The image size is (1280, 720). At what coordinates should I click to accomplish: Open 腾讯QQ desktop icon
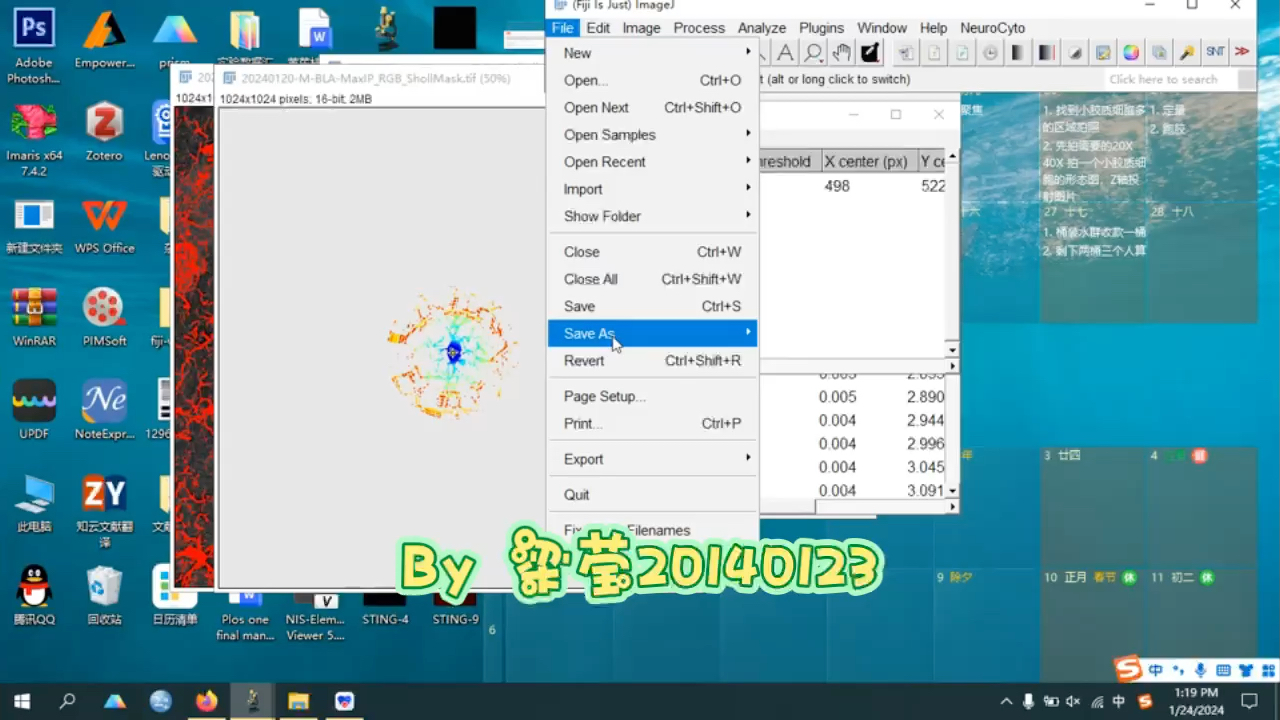pos(34,595)
